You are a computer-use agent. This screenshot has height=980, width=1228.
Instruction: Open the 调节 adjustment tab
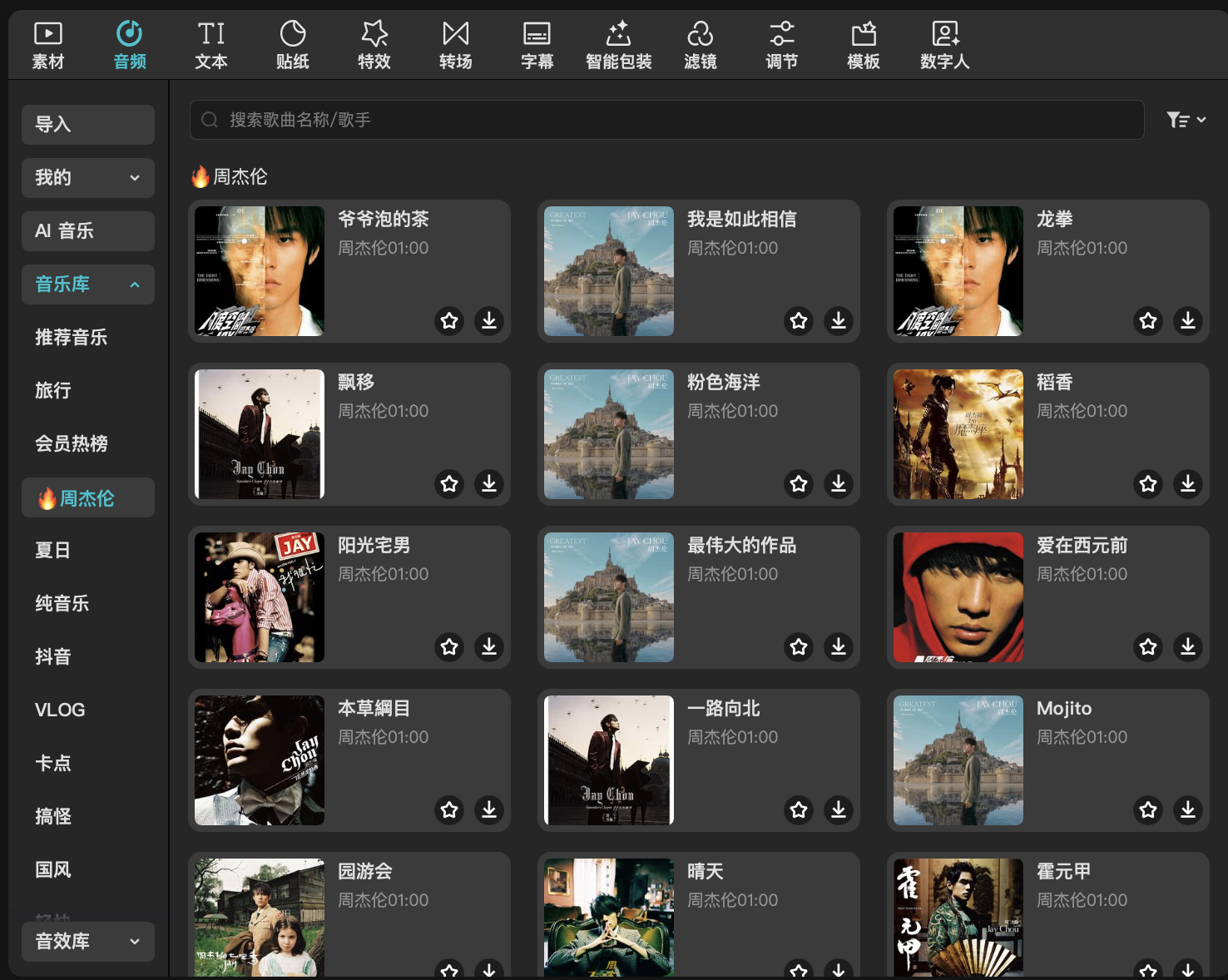782,45
